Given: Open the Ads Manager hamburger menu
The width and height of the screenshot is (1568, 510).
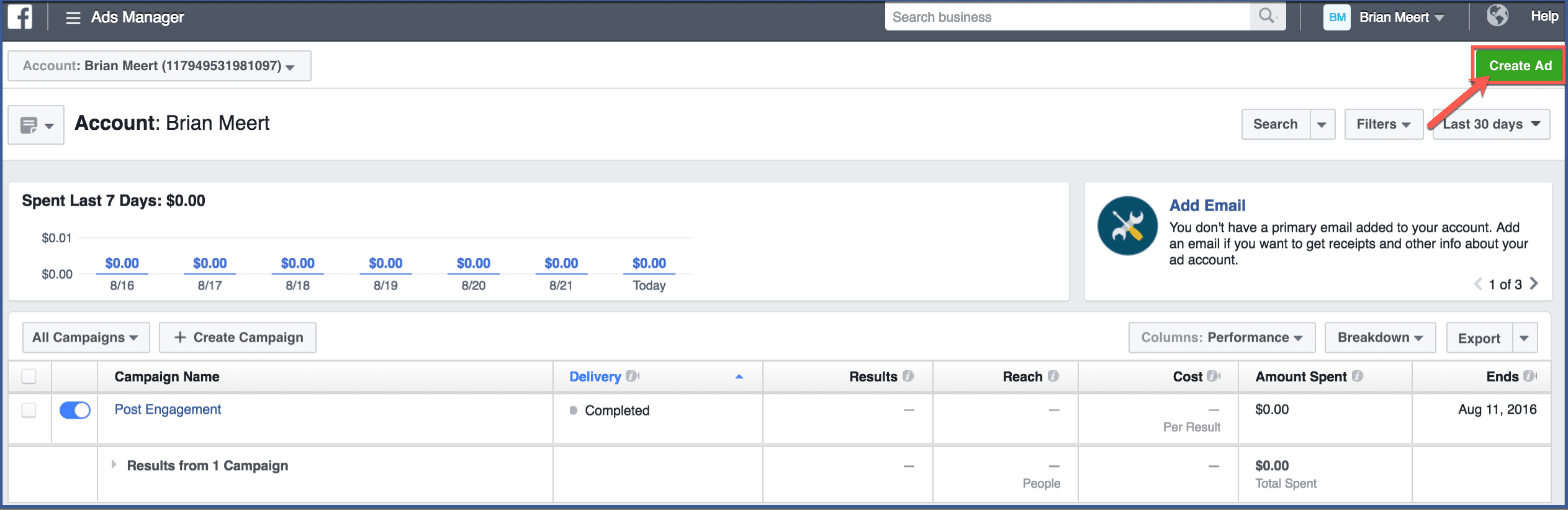Looking at the screenshot, I should point(73,17).
